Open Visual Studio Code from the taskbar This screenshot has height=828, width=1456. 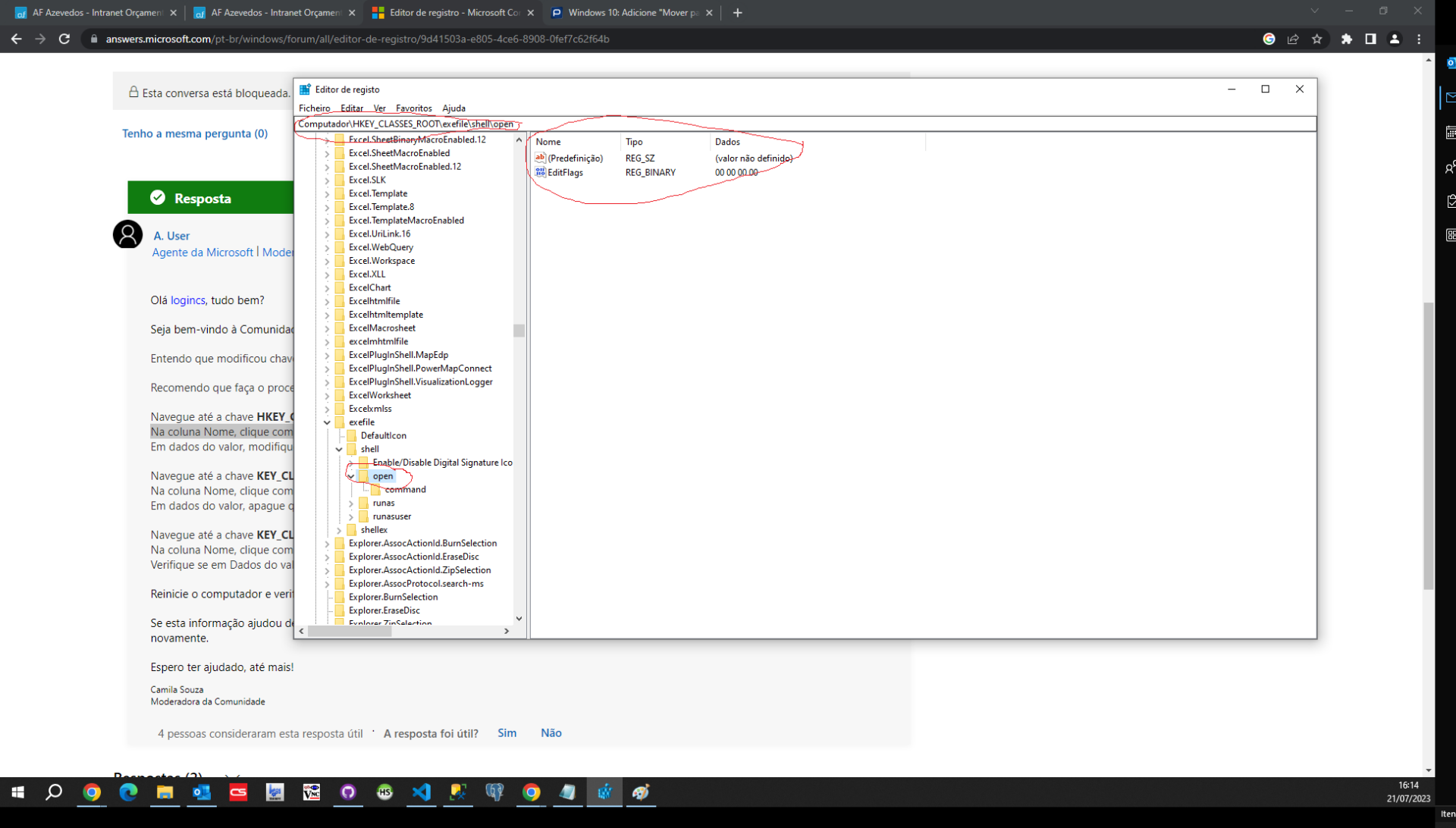point(421,792)
